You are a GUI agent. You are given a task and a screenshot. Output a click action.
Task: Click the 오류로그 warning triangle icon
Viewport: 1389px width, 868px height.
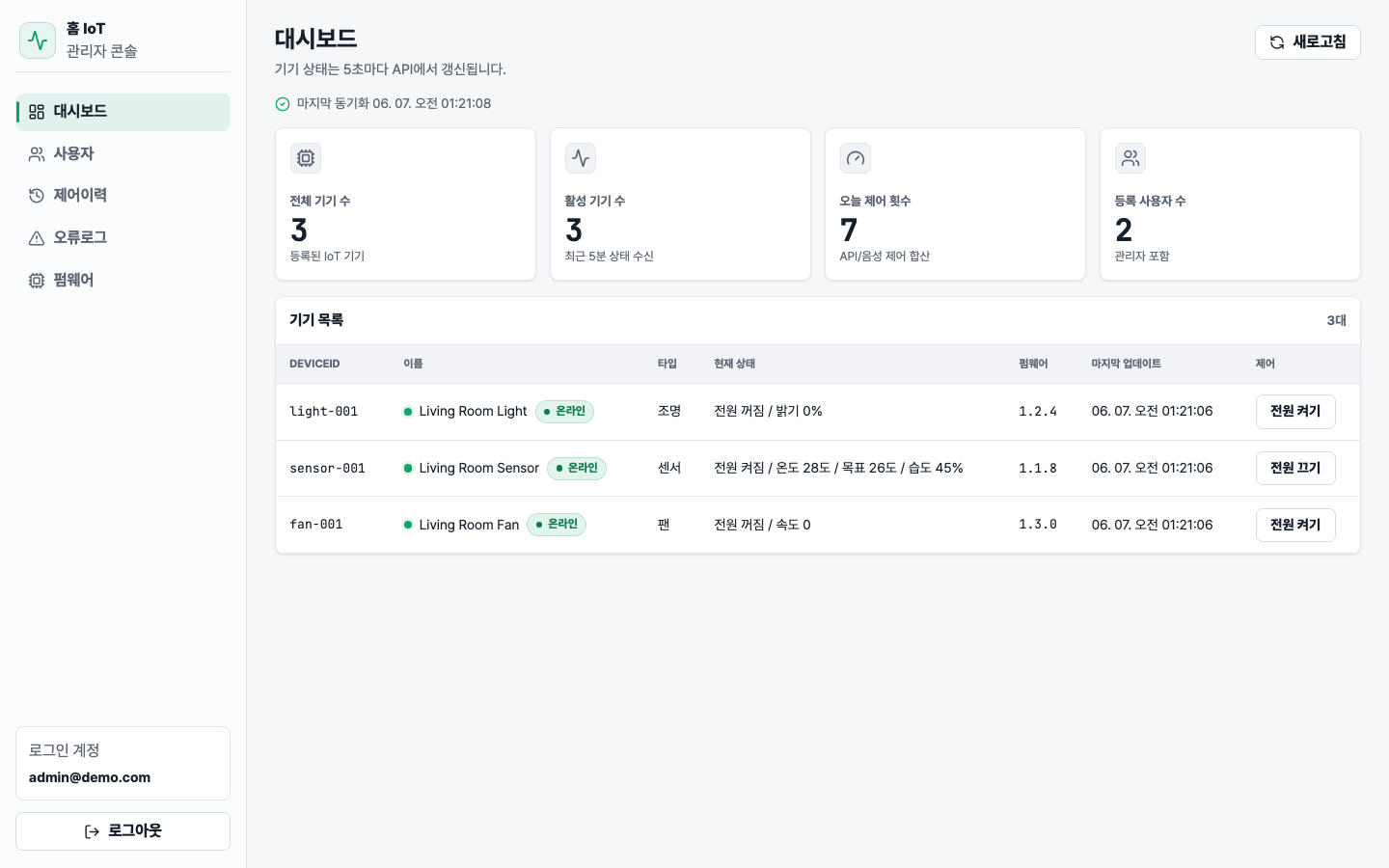pos(37,238)
